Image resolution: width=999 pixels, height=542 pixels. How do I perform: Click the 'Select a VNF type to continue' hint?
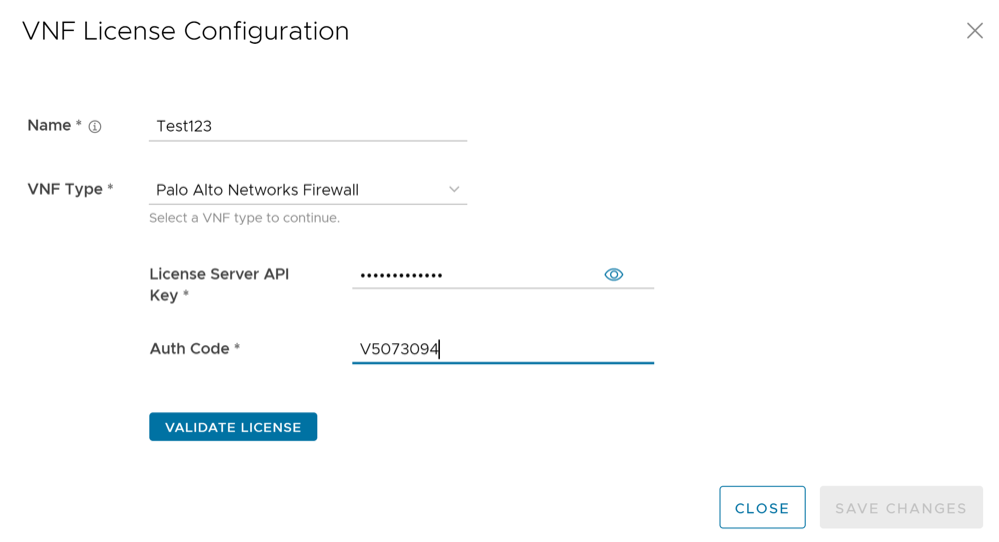pos(244,218)
